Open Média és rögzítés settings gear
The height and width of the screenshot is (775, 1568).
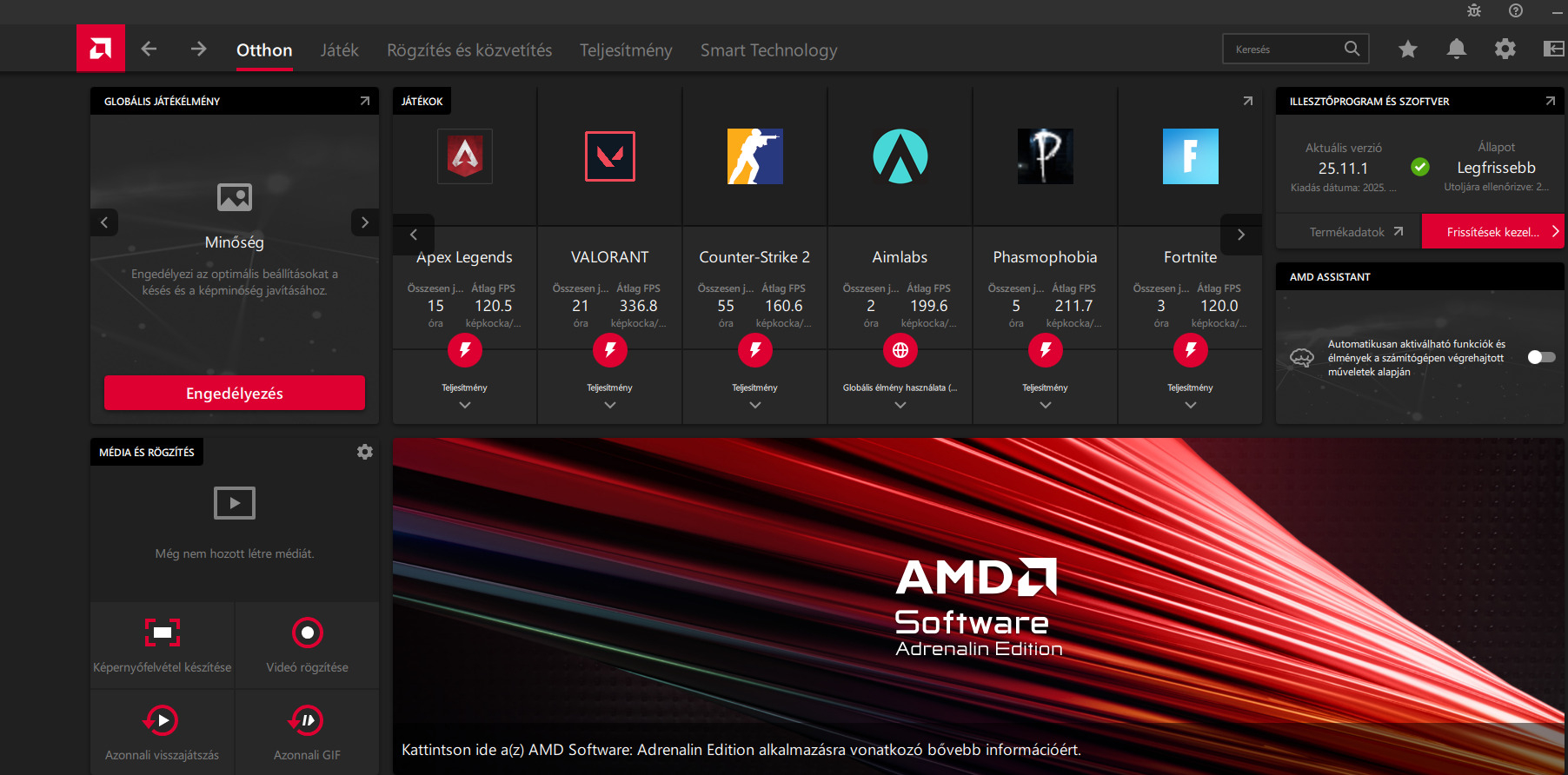click(365, 452)
